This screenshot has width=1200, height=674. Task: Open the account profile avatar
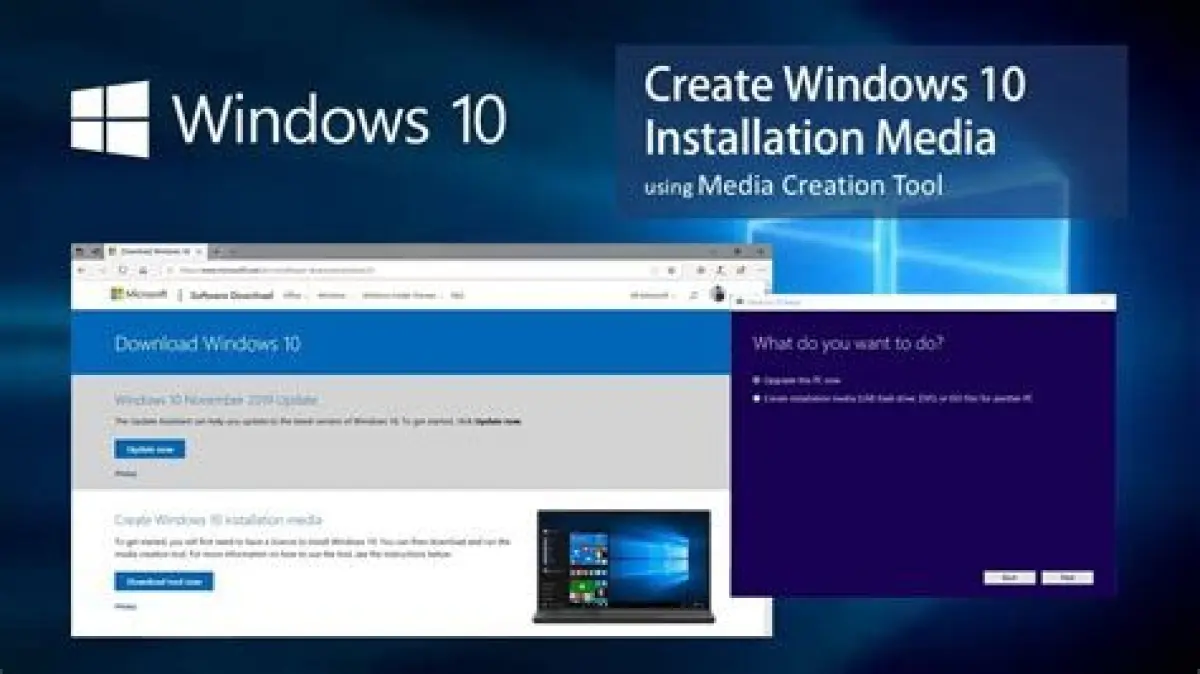(717, 294)
